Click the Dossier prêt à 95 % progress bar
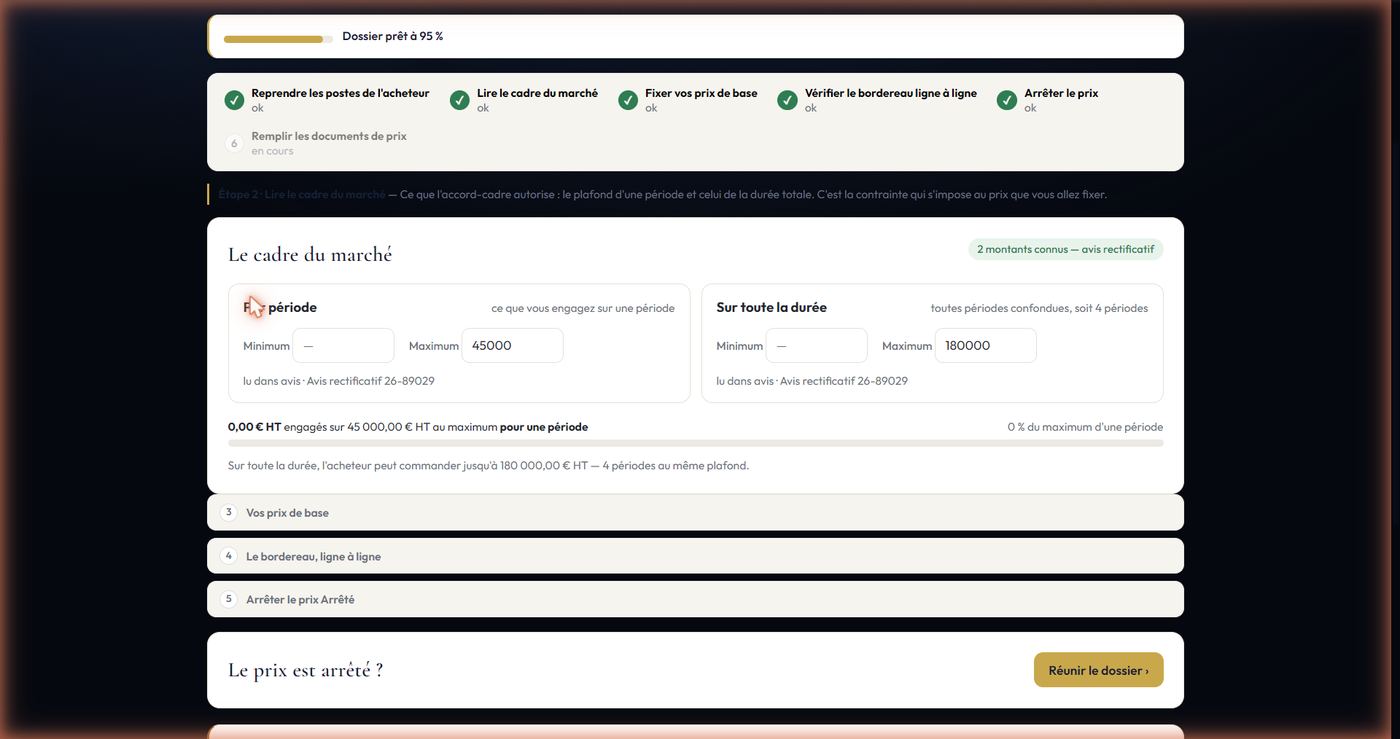The height and width of the screenshot is (739, 1400). pyautogui.click(x=278, y=39)
